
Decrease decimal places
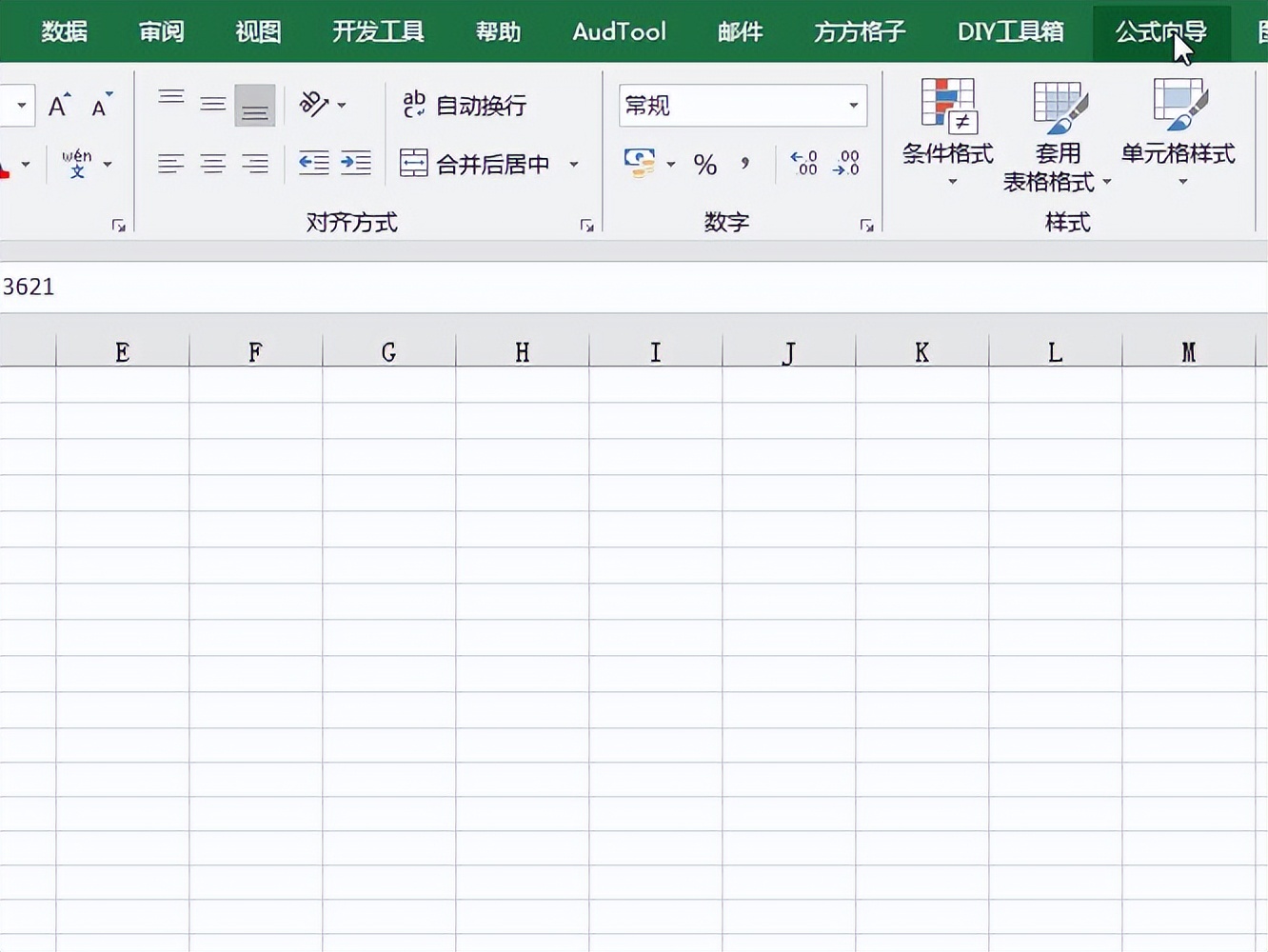click(845, 164)
